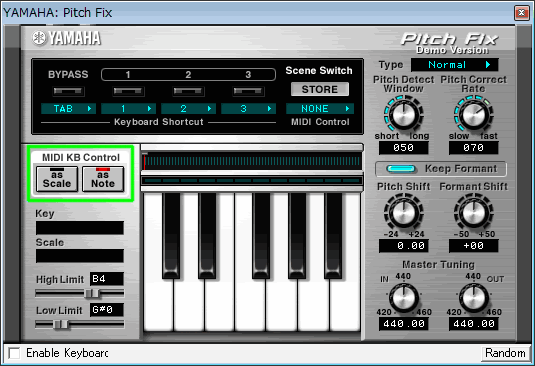
Task: Toggle the BYPASS switch
Action: pyautogui.click(x=69, y=91)
